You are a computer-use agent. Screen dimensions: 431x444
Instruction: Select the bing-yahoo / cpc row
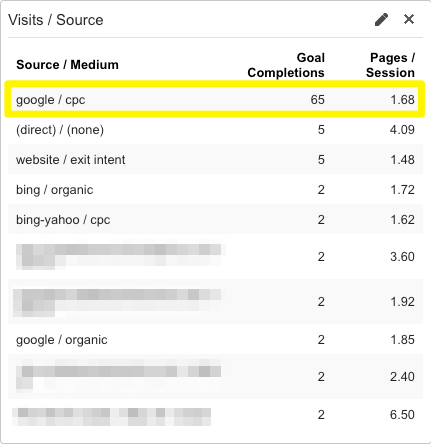click(215, 219)
